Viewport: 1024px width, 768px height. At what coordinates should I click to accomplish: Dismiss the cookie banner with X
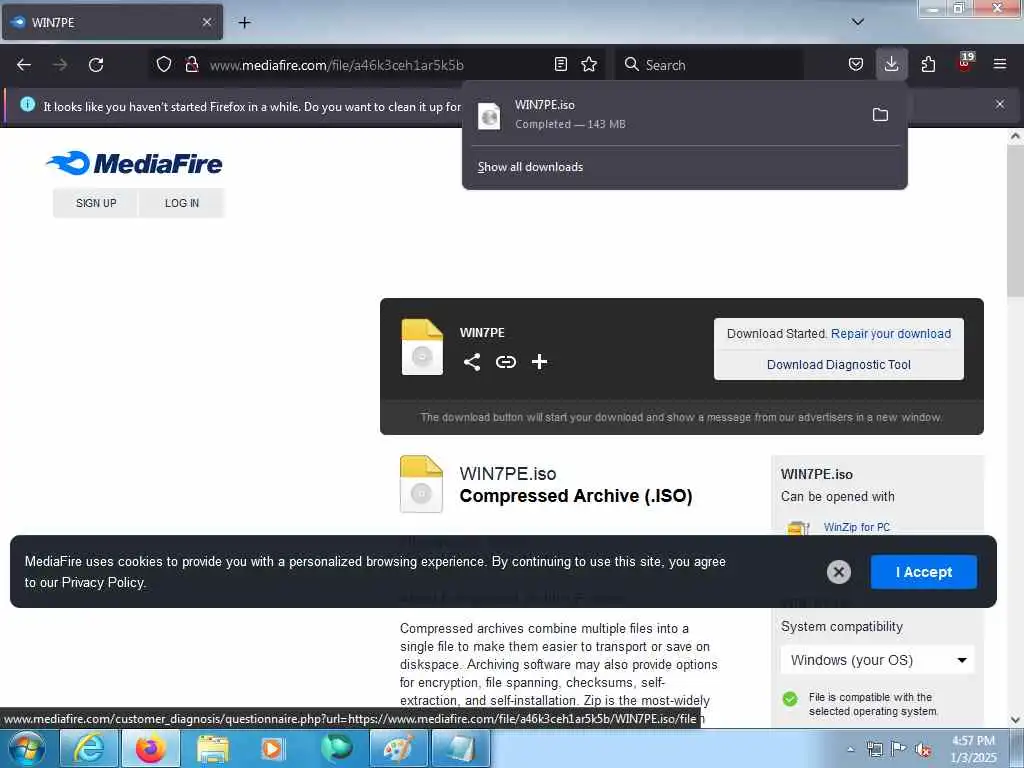pyautogui.click(x=839, y=572)
